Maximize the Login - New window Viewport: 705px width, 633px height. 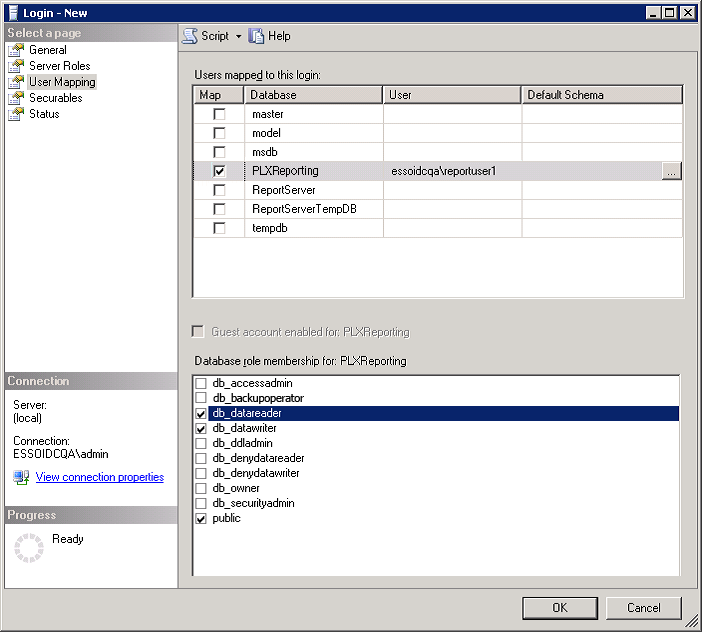[x=670, y=13]
